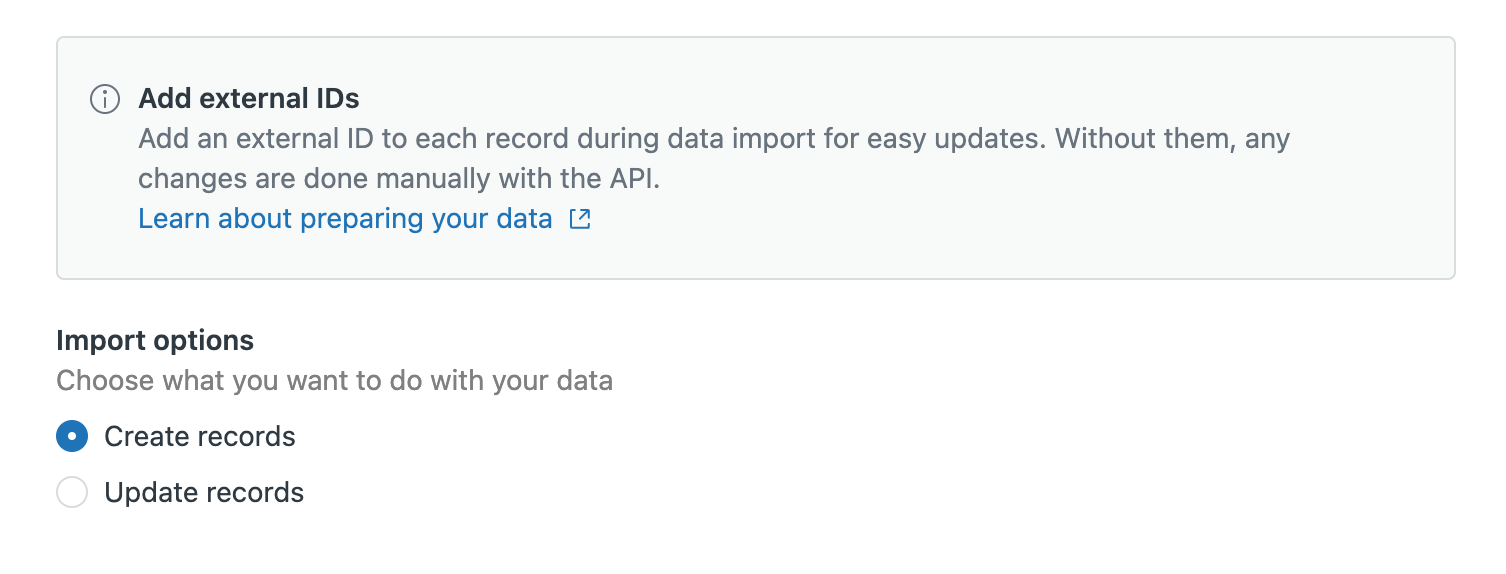Select the Create records radio circle
Screen dimensions: 1506x574
pyautogui.click(x=72, y=437)
